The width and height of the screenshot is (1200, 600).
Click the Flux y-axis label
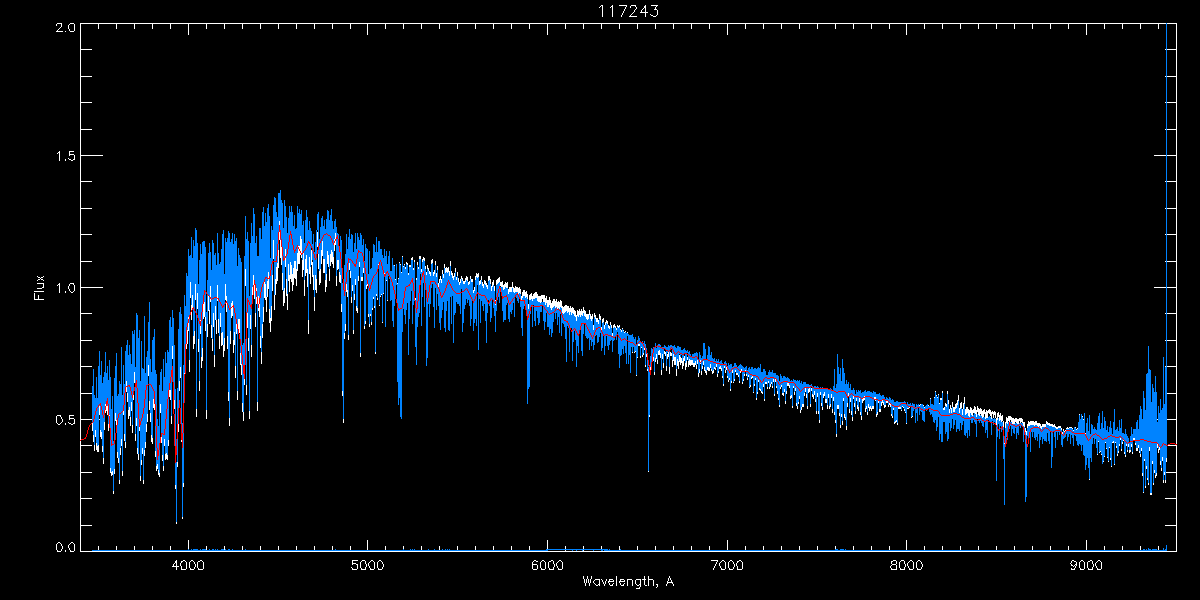40,288
